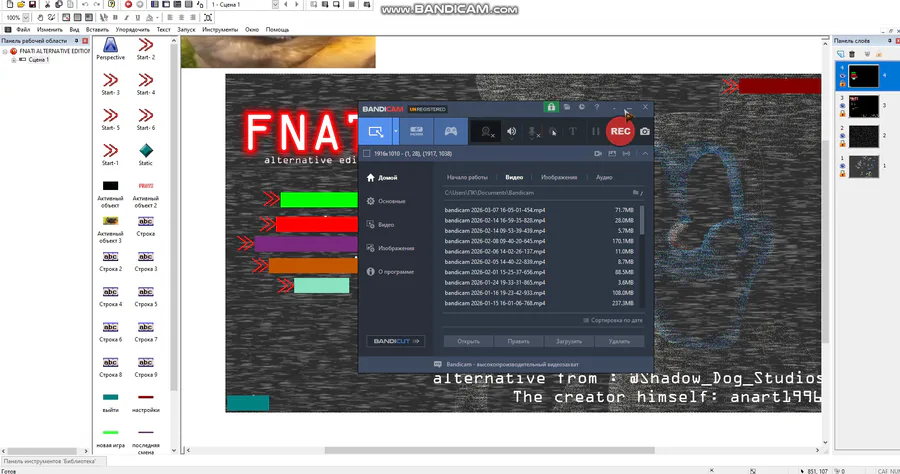Viewport: 900px width, 474px height.
Task: Switch to Аудио tab in Bandicam
Action: pos(604,177)
